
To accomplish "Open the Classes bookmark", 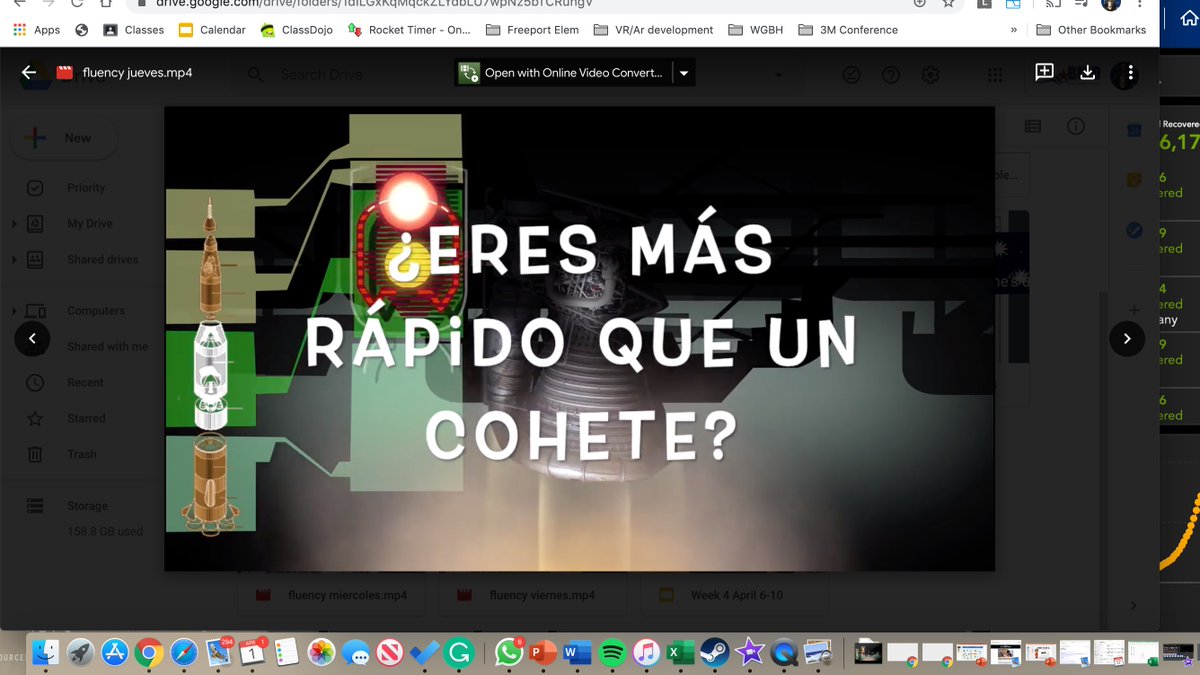I will pyautogui.click(x=133, y=30).
